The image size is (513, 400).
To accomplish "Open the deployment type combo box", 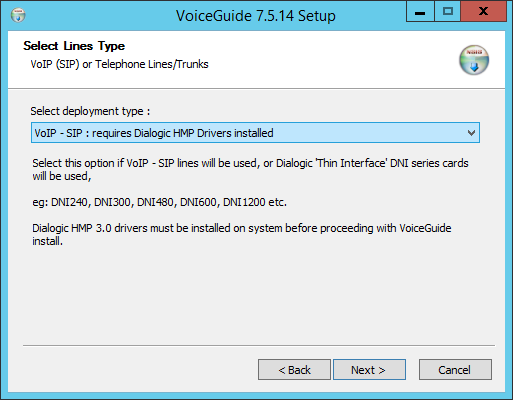I will (255, 133).
